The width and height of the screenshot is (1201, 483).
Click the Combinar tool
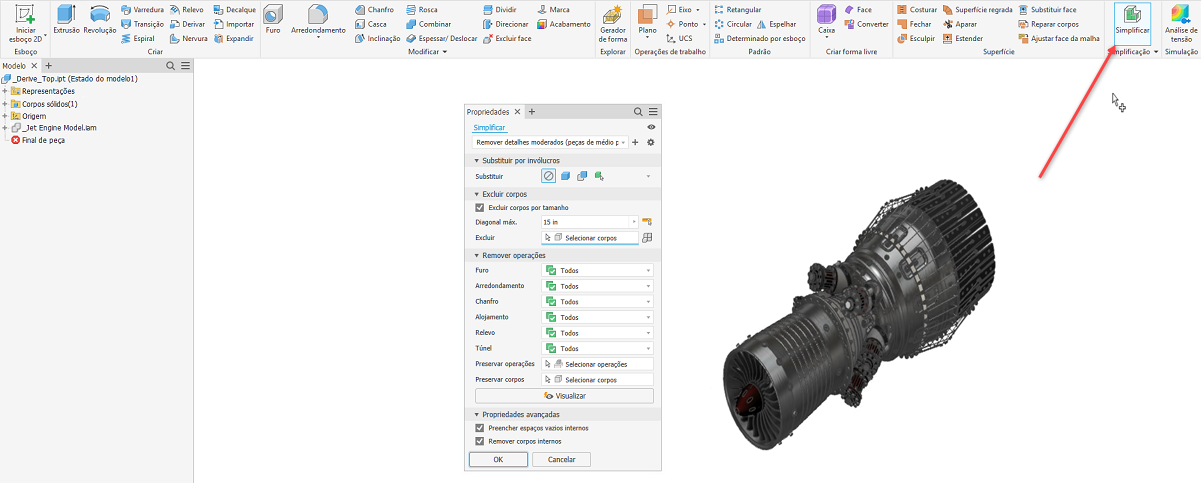[428, 23]
